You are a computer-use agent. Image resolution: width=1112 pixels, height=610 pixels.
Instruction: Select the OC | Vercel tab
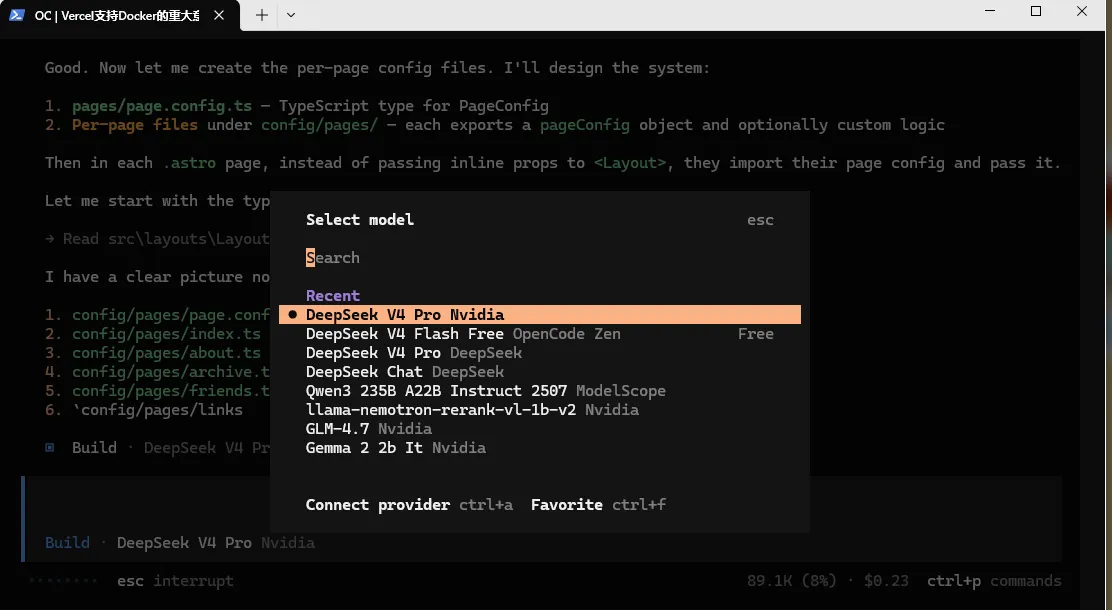(x=120, y=15)
